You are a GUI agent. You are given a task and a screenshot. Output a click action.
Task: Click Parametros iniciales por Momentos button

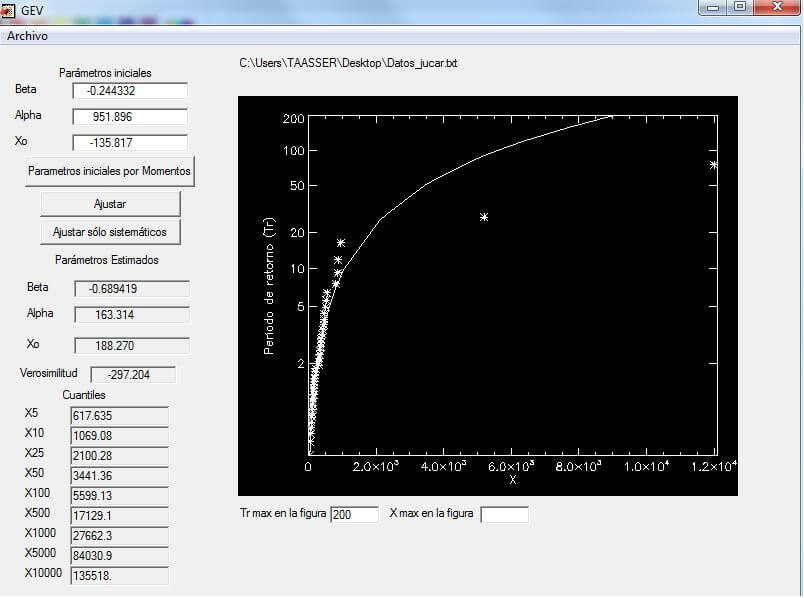pyautogui.click(x=109, y=171)
